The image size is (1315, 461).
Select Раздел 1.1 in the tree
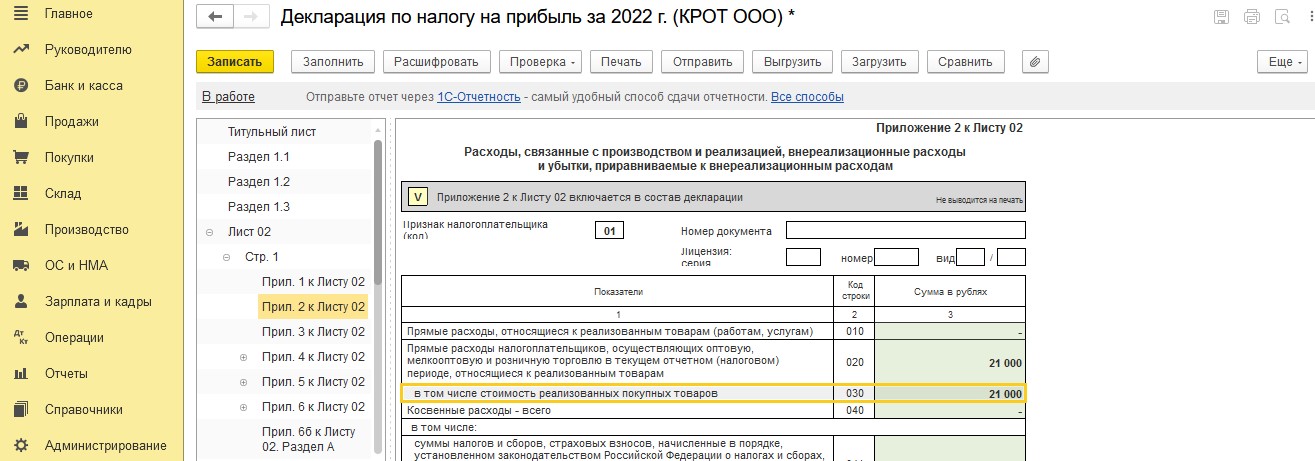[259, 157]
